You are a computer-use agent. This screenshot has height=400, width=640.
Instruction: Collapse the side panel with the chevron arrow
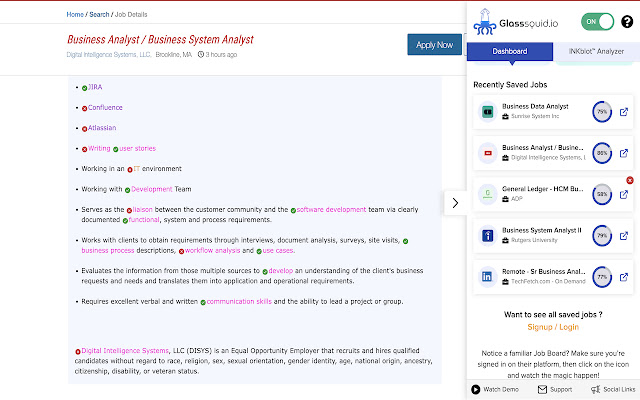(456, 203)
